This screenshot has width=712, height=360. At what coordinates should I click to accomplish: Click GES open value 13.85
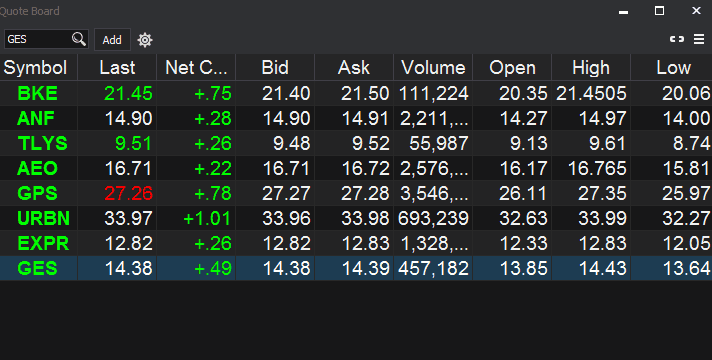coord(524,268)
